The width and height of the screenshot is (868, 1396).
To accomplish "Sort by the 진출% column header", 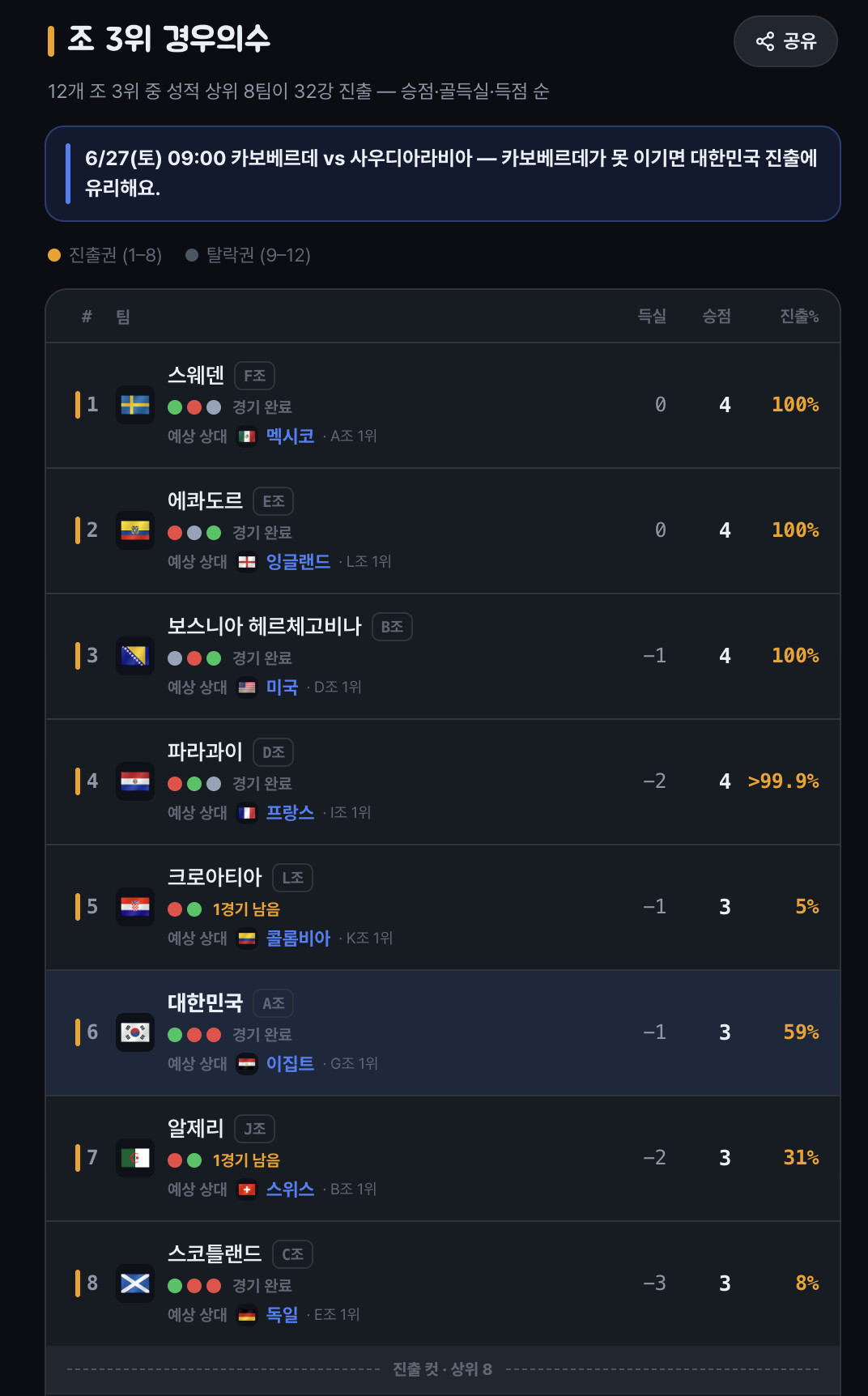I will [x=799, y=317].
